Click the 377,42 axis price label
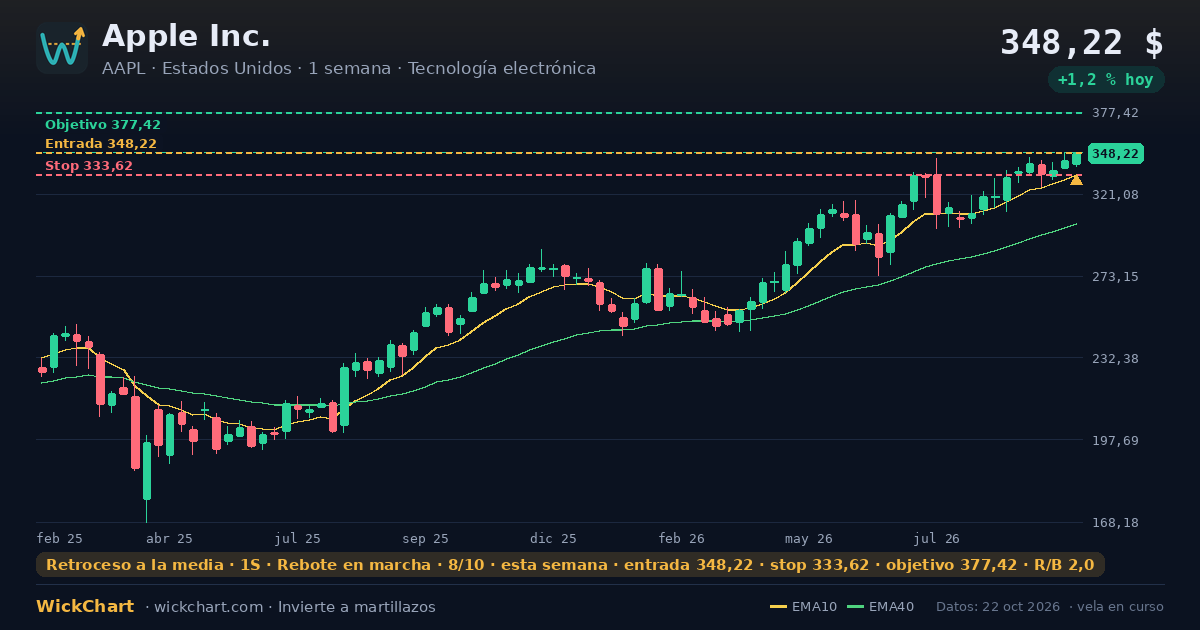Screen dimensions: 1200x630 [x=1116, y=113]
